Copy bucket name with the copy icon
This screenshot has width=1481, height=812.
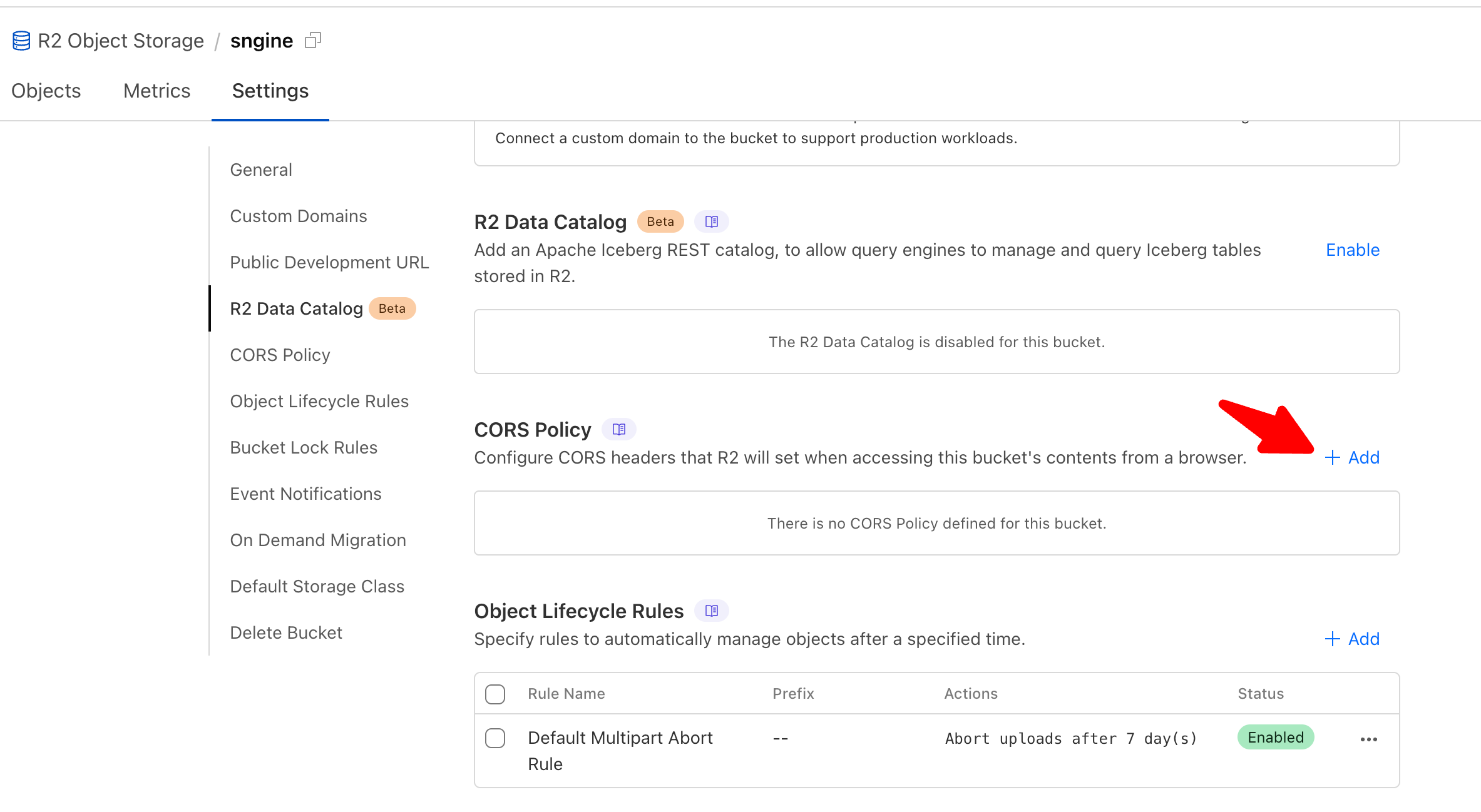(313, 41)
